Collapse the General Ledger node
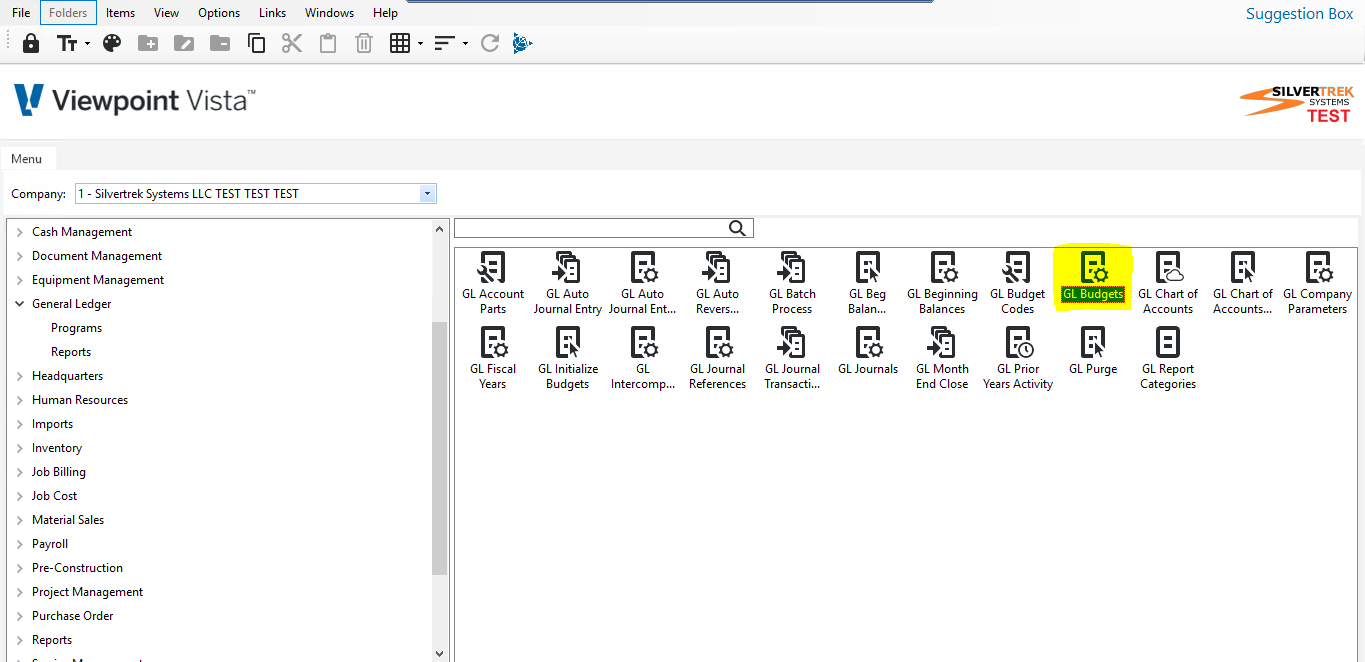 [20, 304]
